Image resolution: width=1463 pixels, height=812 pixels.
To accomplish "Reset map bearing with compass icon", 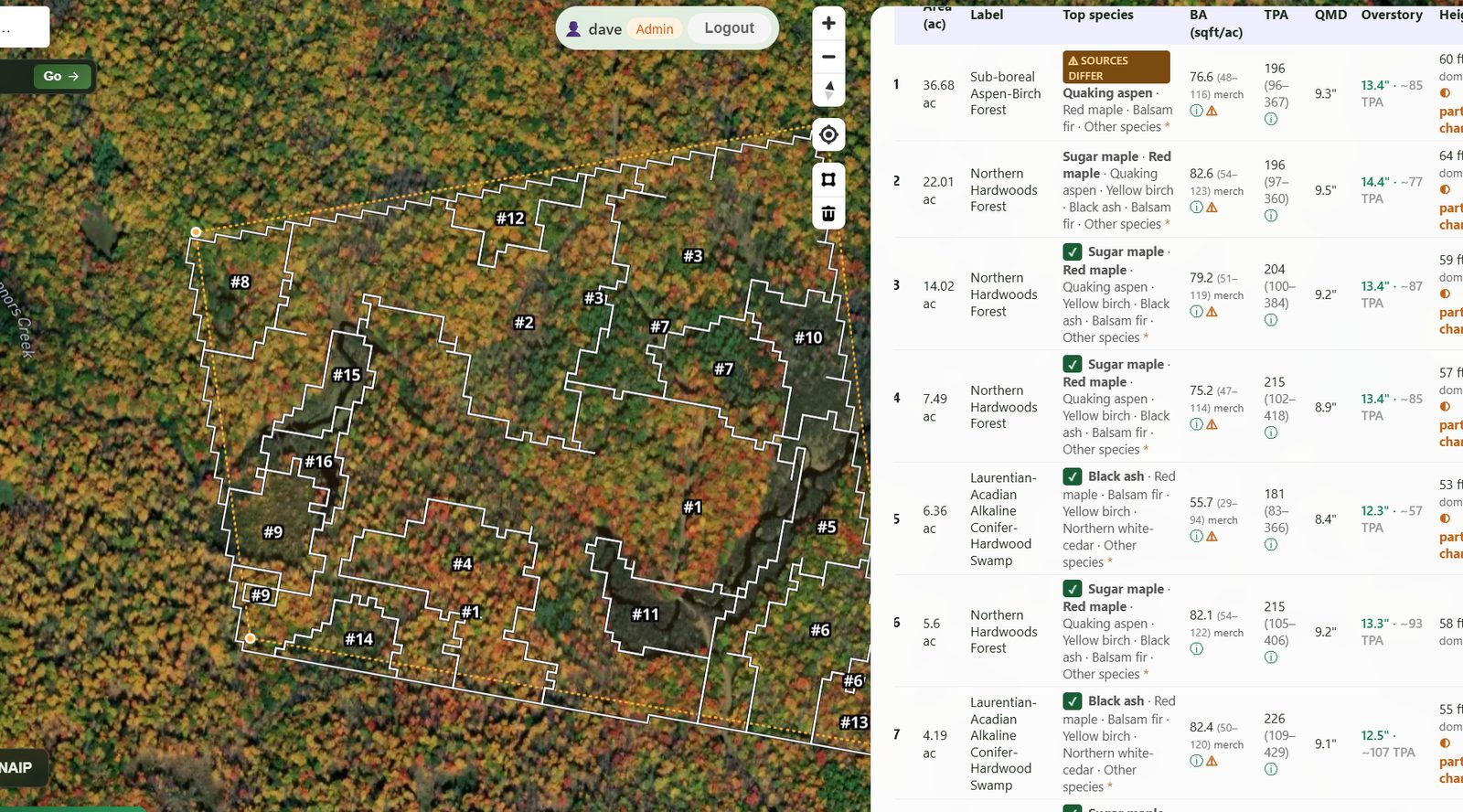I will coord(828,90).
